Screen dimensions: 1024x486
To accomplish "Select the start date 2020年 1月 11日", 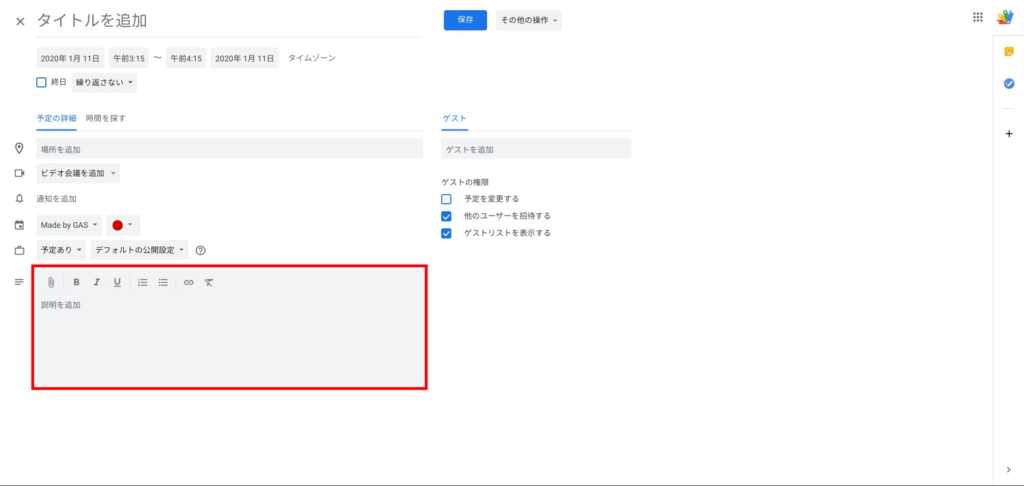I will (70, 58).
